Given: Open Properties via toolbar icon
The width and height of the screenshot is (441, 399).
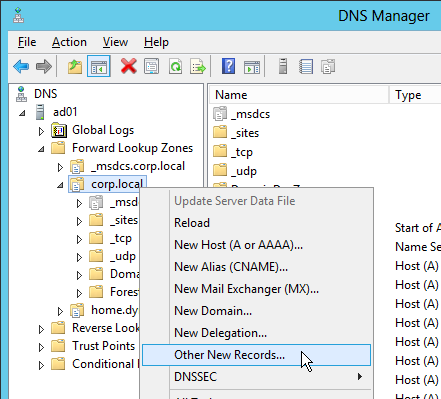Looking at the screenshot, I should (152, 66).
